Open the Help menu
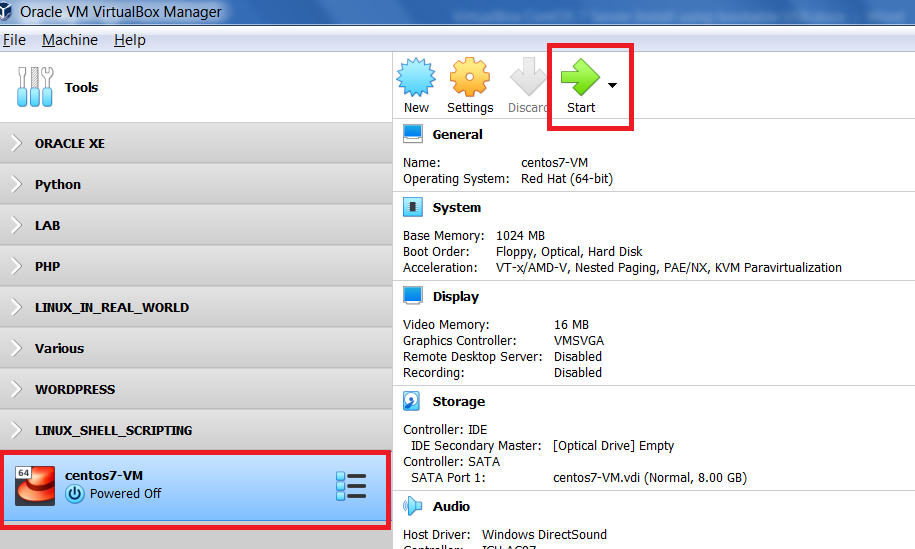 point(129,40)
